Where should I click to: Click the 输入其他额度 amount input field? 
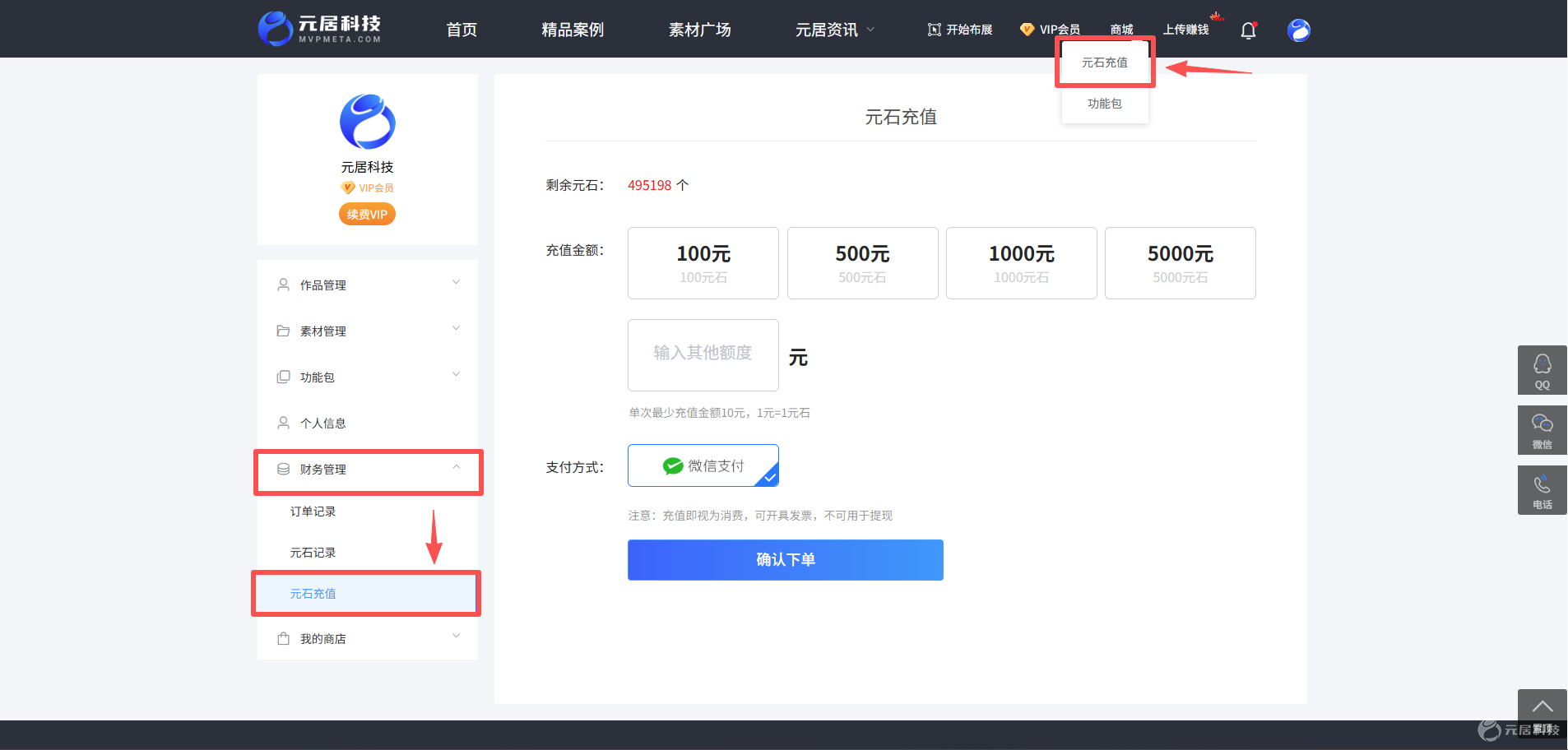703,355
